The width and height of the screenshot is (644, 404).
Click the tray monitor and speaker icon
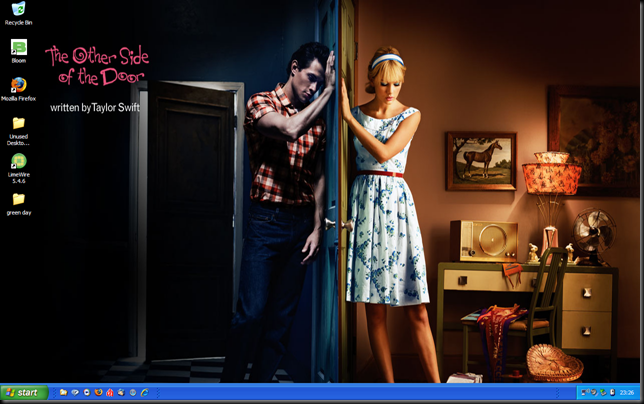tap(585, 392)
